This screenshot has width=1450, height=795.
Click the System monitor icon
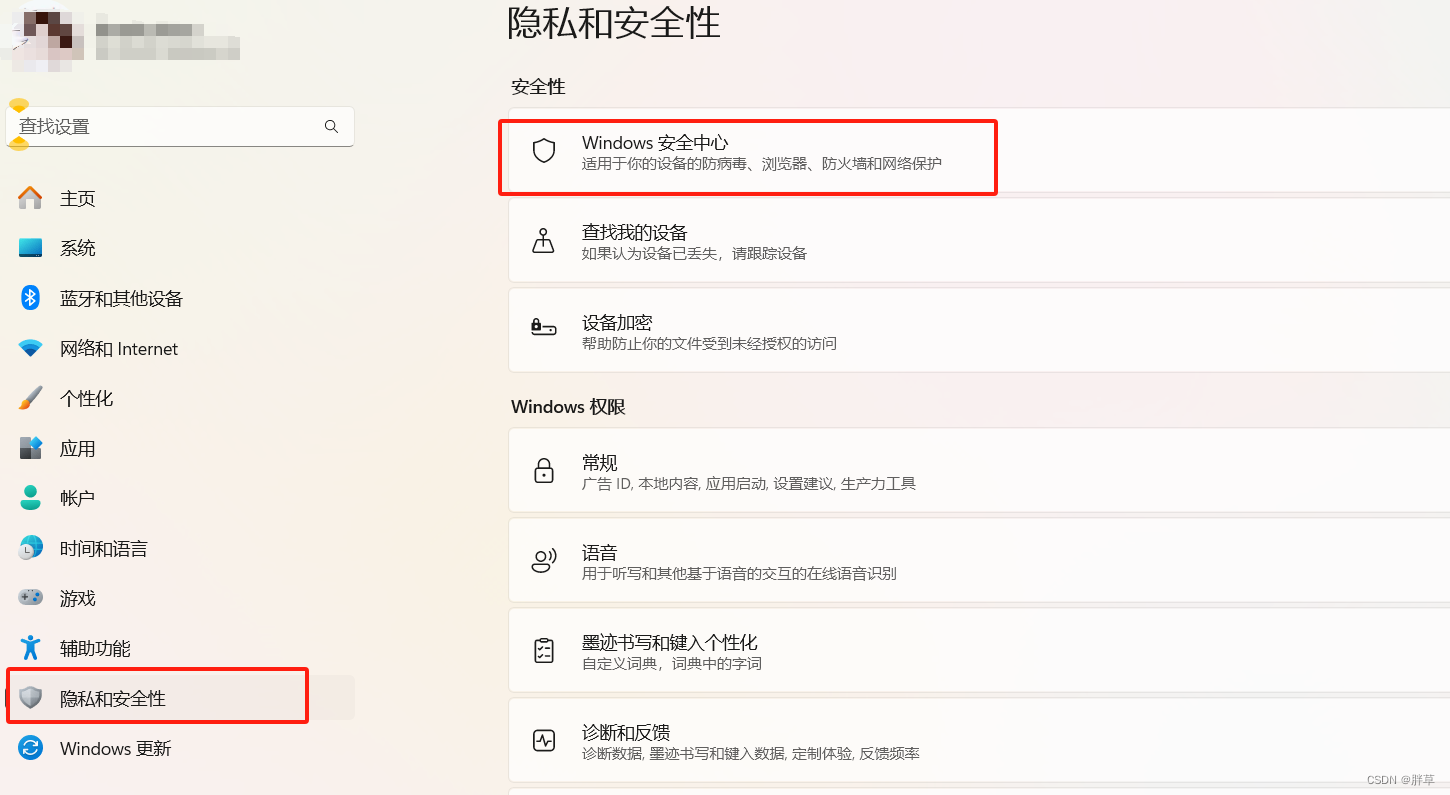30,248
